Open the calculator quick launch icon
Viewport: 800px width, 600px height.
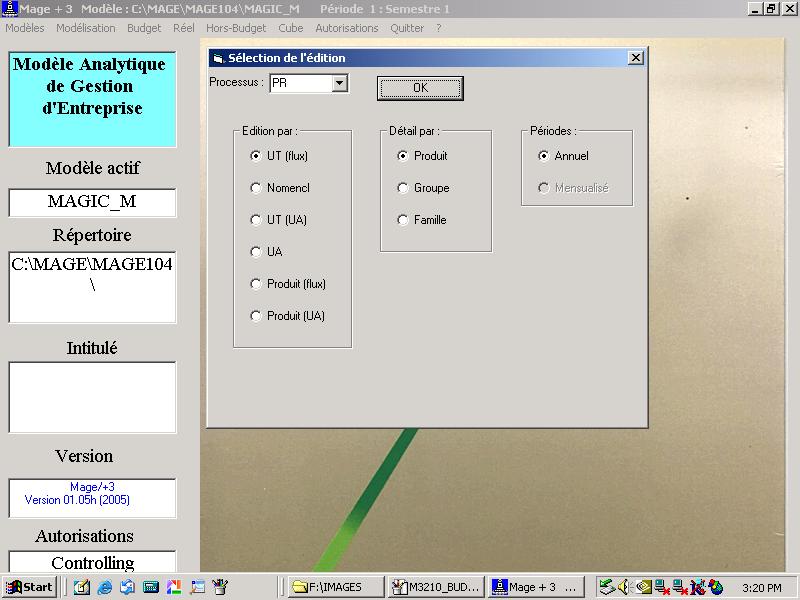(x=151, y=587)
